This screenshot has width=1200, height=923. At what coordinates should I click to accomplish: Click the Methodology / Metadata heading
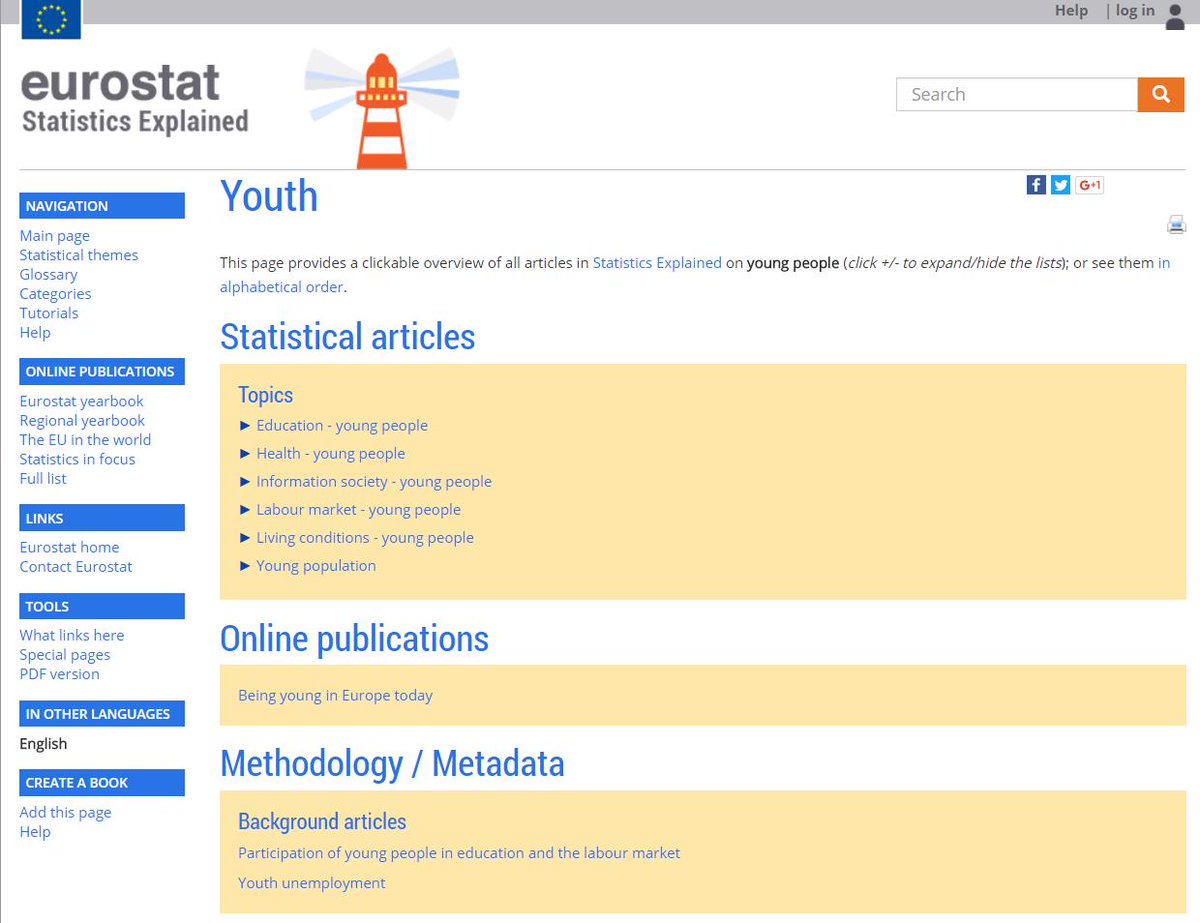point(392,764)
